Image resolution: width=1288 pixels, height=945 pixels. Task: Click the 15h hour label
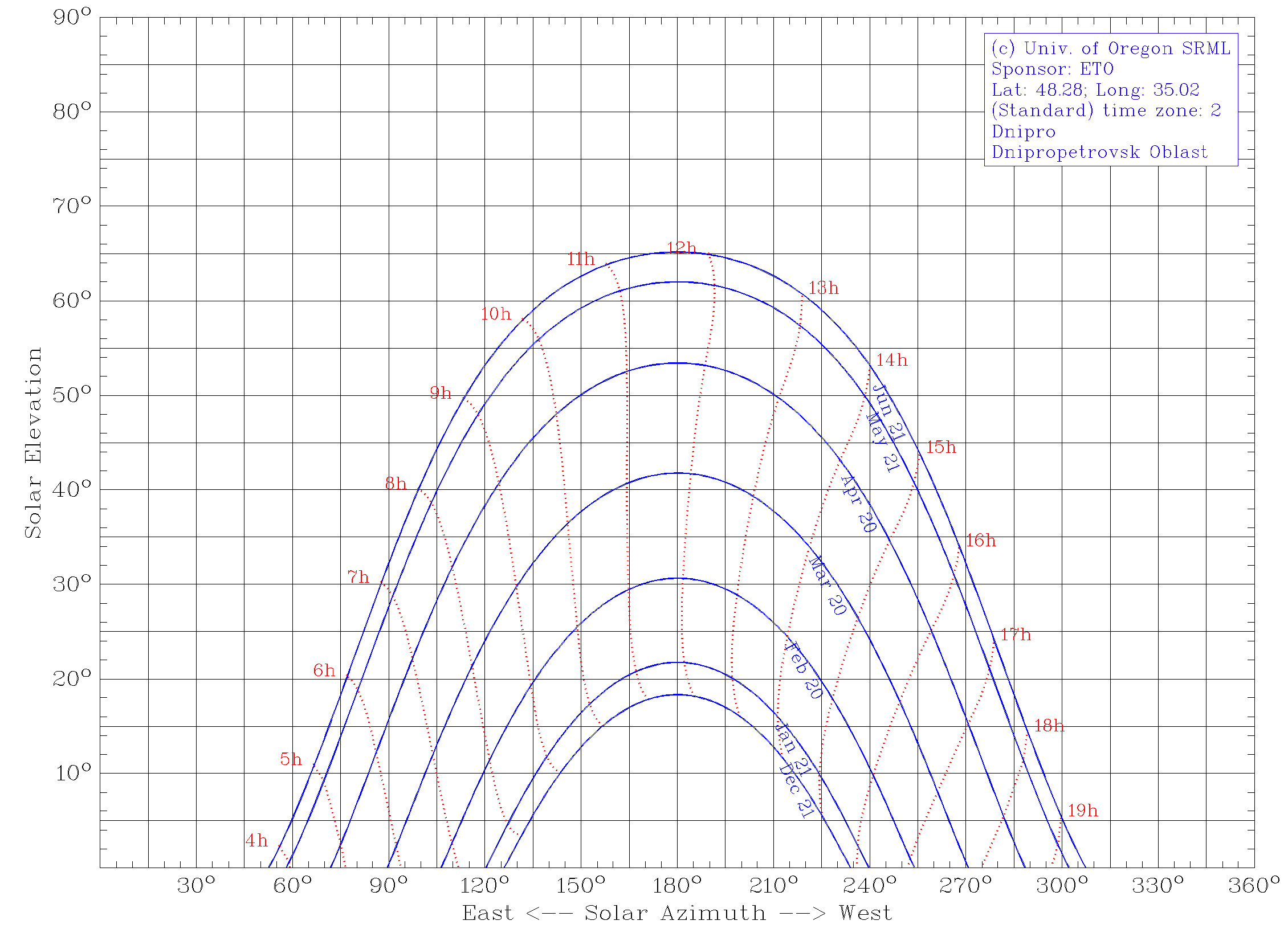click(x=941, y=447)
